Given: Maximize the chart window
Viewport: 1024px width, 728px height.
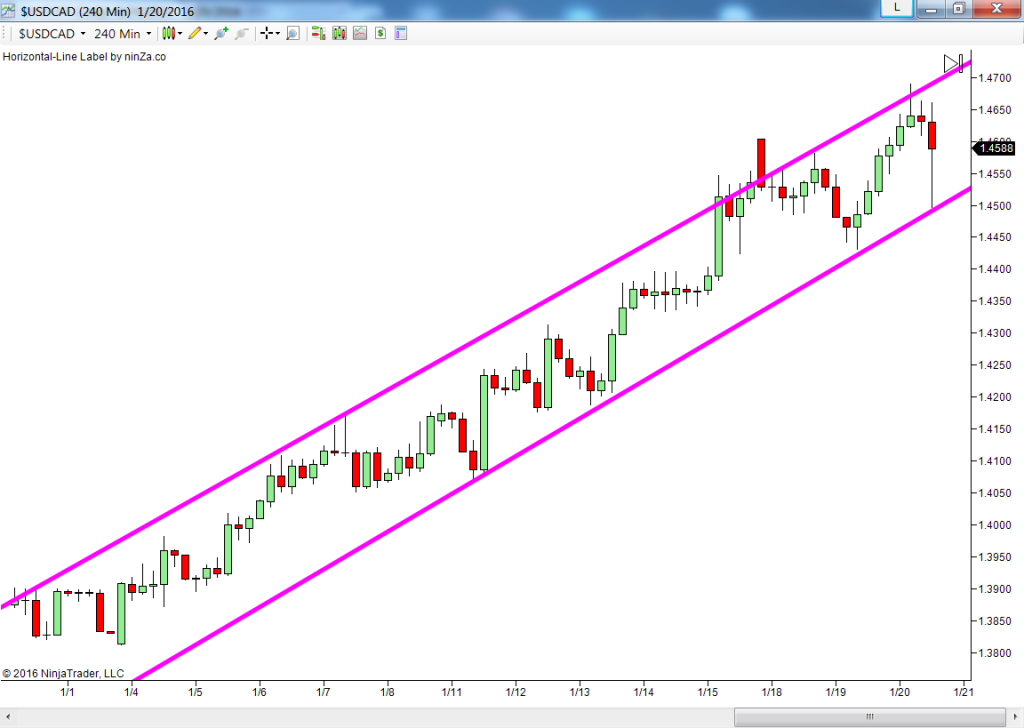Looking at the screenshot, I should [x=959, y=8].
